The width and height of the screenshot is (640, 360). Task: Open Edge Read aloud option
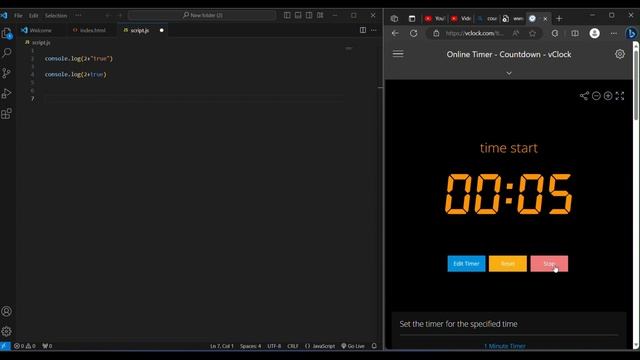516,33
